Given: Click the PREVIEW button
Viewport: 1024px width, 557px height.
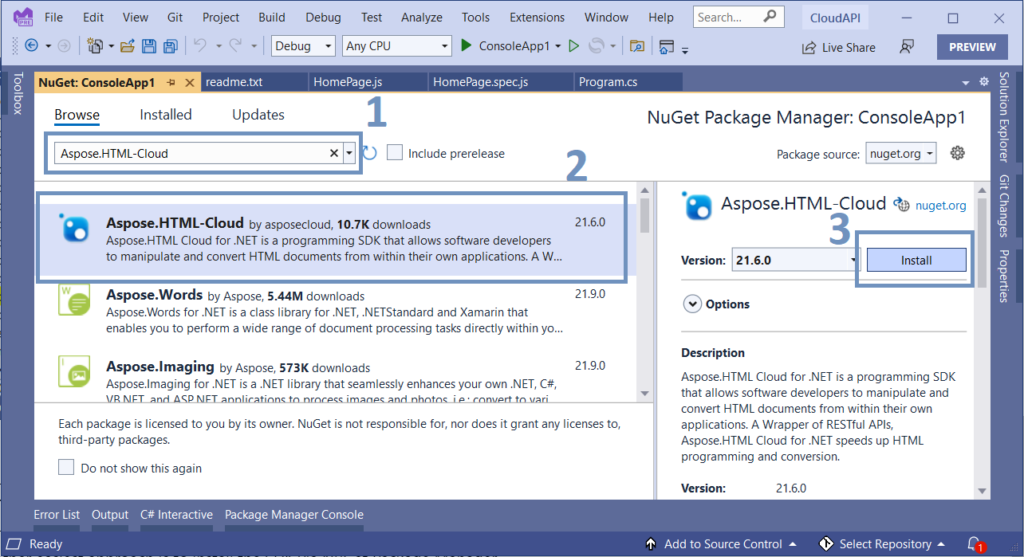Looking at the screenshot, I should coord(972,47).
